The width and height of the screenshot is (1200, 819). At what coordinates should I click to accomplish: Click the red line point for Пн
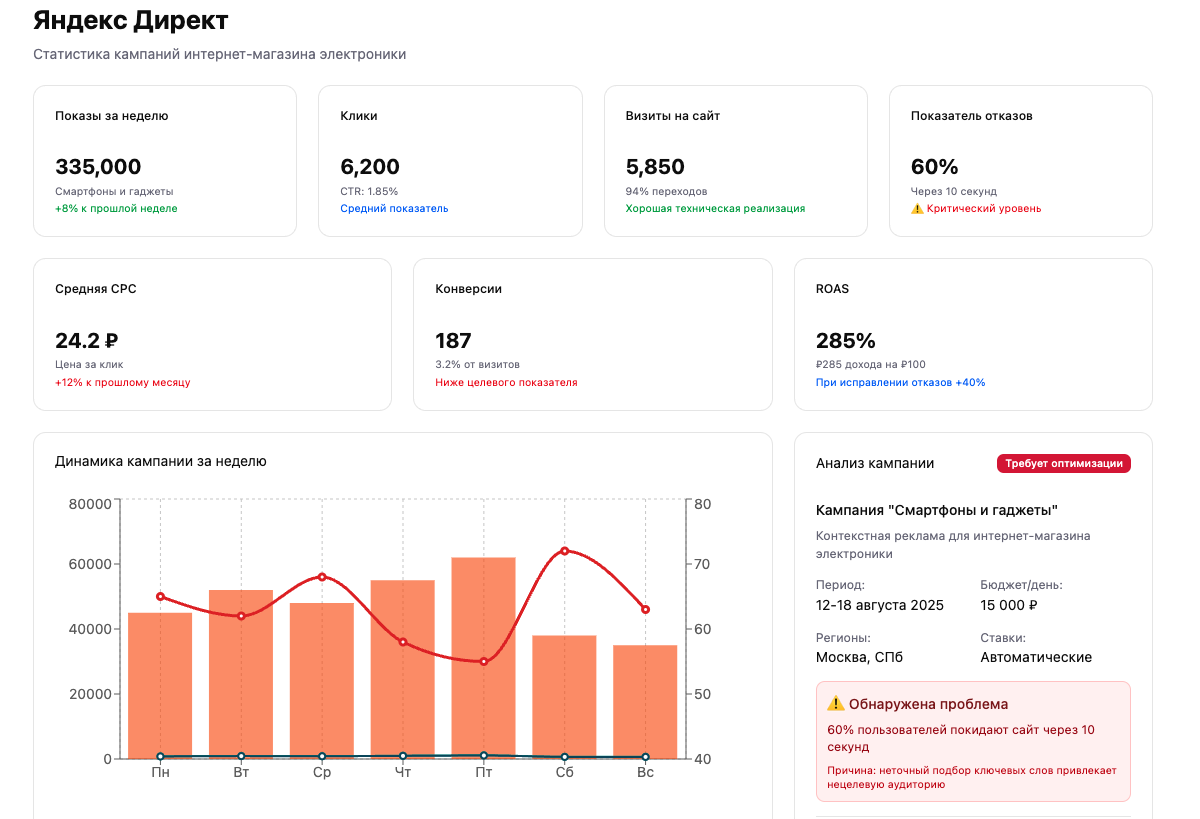coord(160,597)
